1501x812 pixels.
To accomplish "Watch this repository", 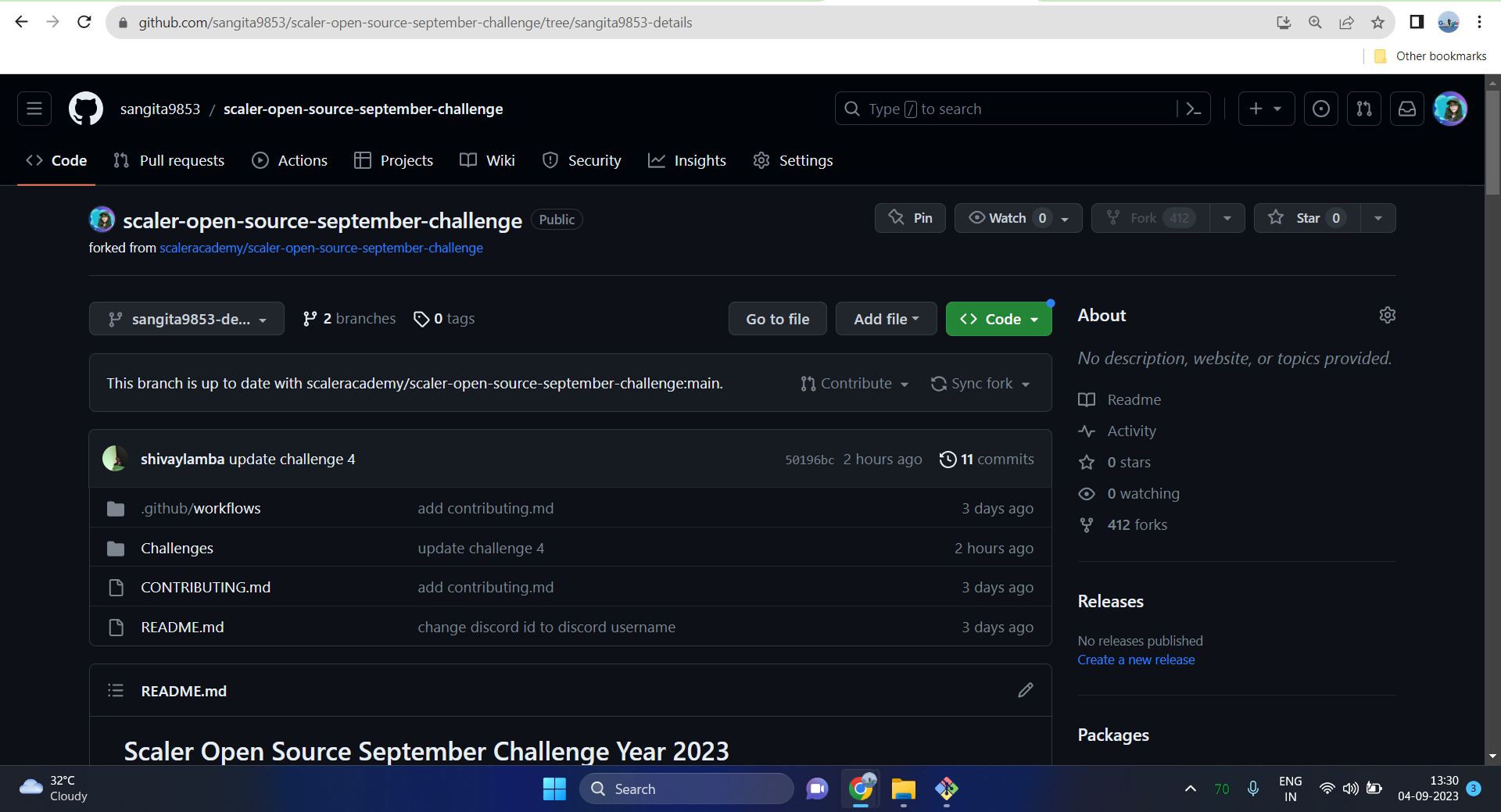I will [1007, 218].
